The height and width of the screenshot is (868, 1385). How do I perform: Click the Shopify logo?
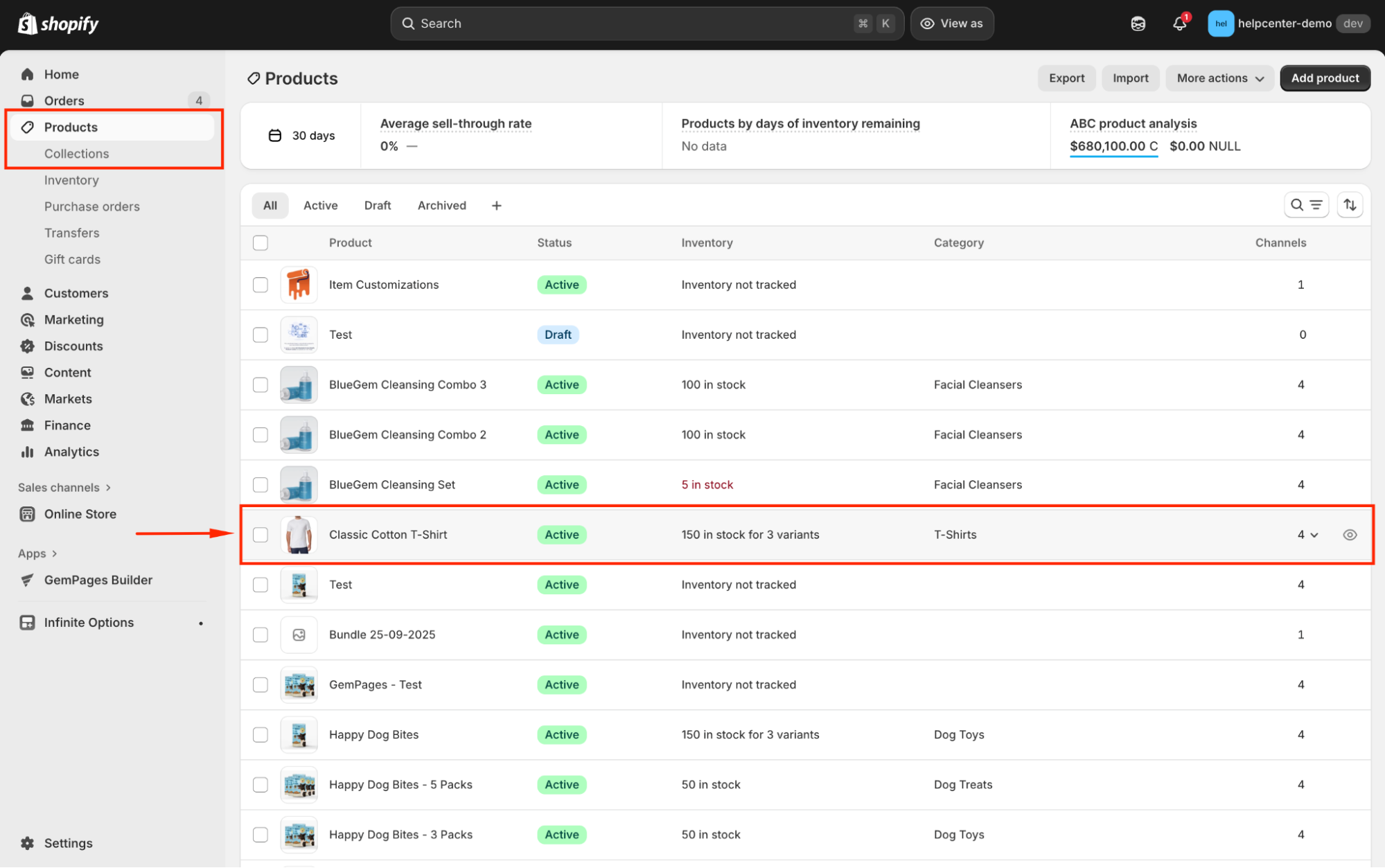(58, 24)
